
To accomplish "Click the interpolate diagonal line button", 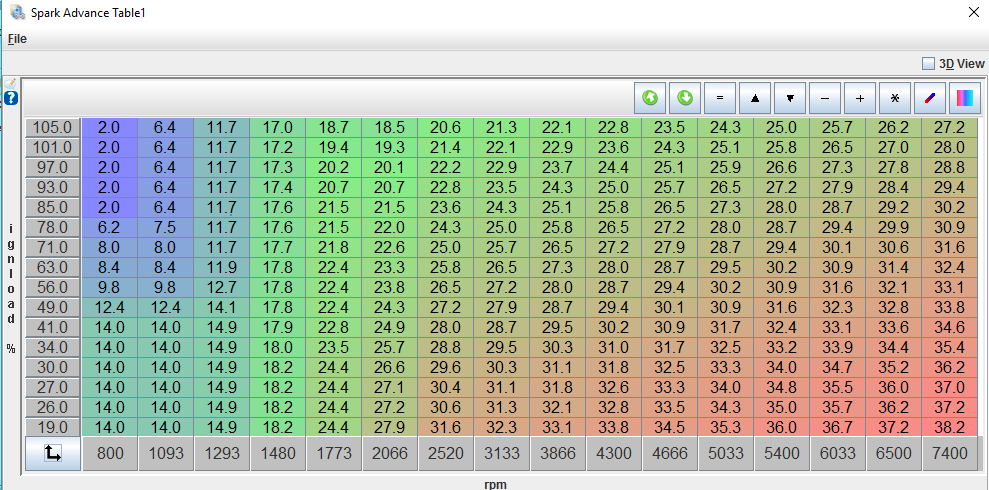I will click(930, 98).
